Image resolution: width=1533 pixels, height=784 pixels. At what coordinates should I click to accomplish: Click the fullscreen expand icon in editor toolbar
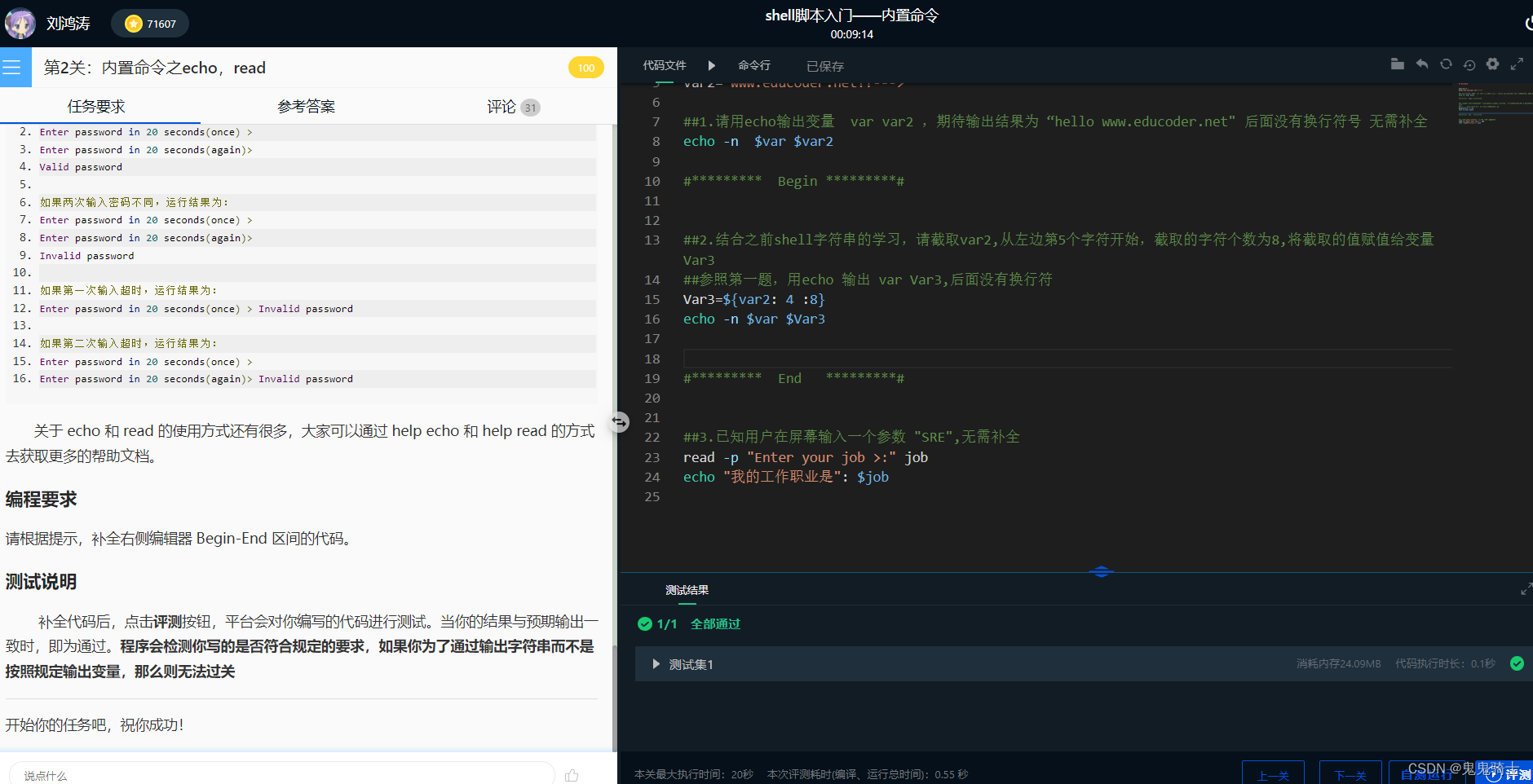click(x=1517, y=64)
